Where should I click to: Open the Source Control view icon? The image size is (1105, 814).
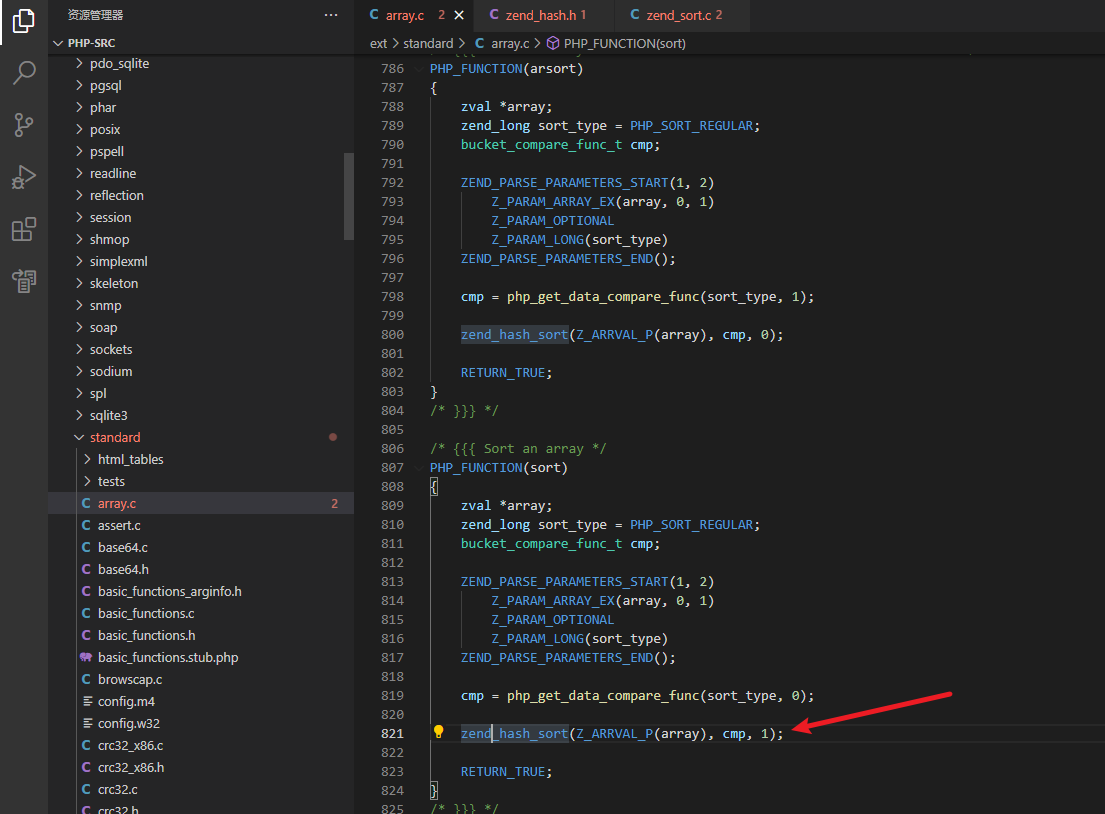[x=23, y=125]
